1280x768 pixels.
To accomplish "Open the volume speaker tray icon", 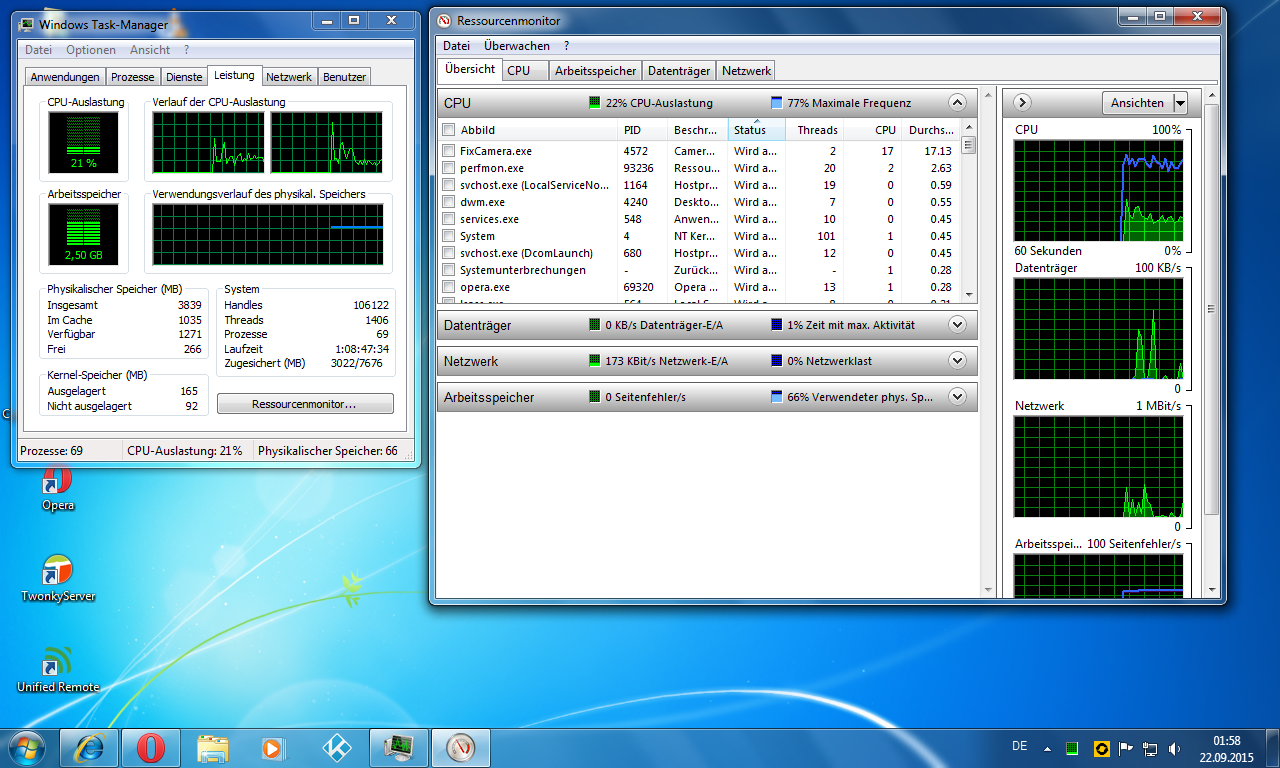I will pos(1175,748).
